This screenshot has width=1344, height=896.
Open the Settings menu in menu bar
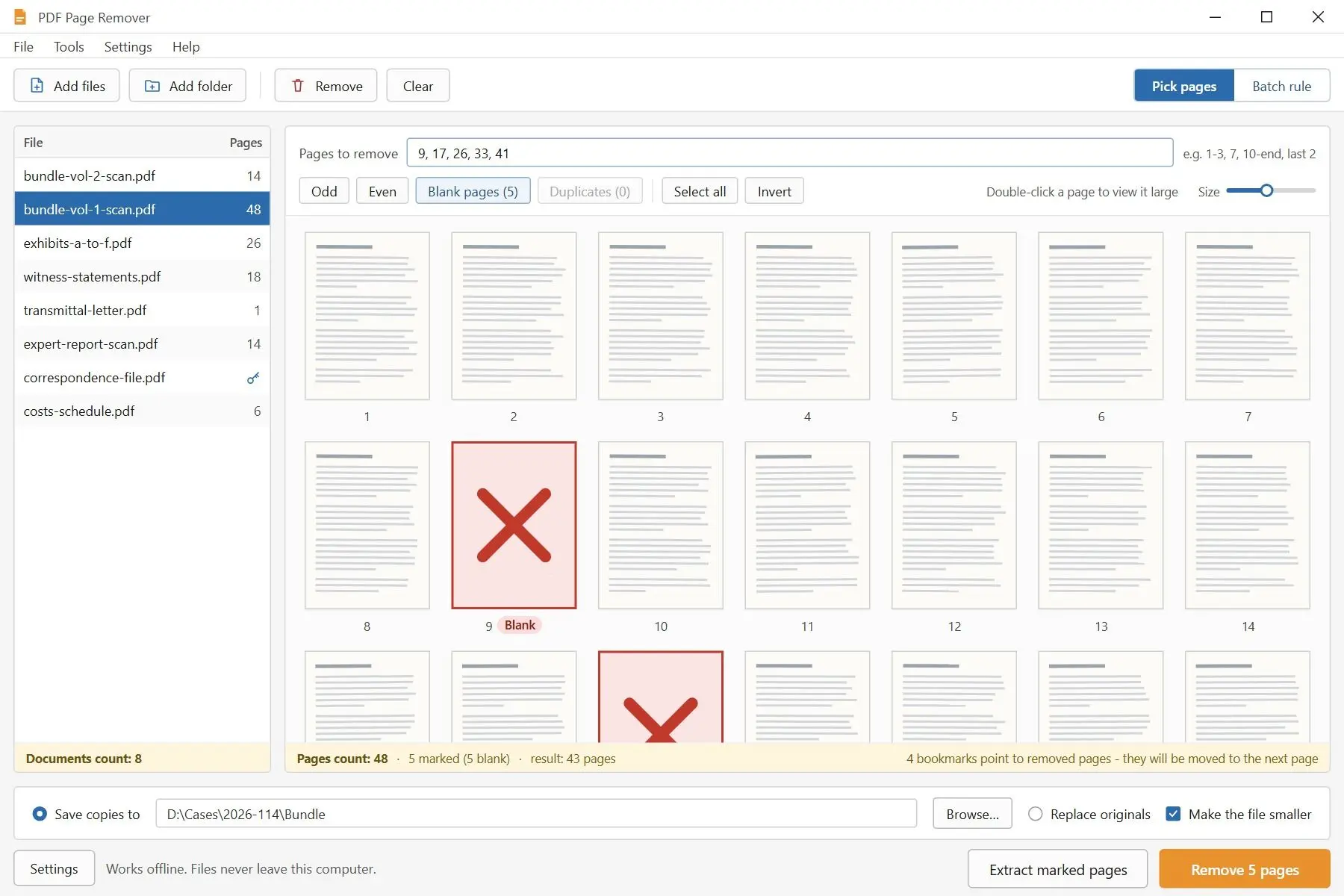128,46
